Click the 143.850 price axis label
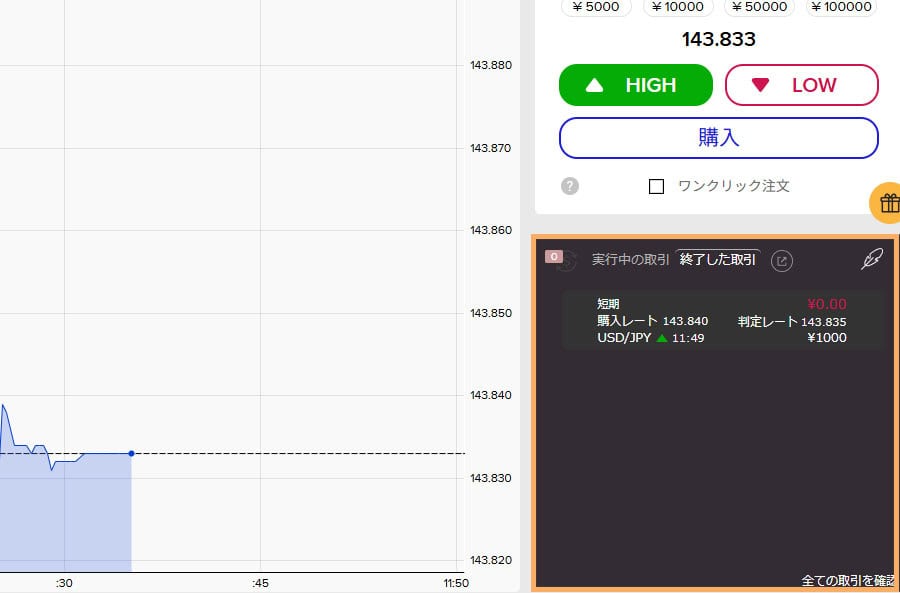The image size is (900, 593). [x=491, y=313]
